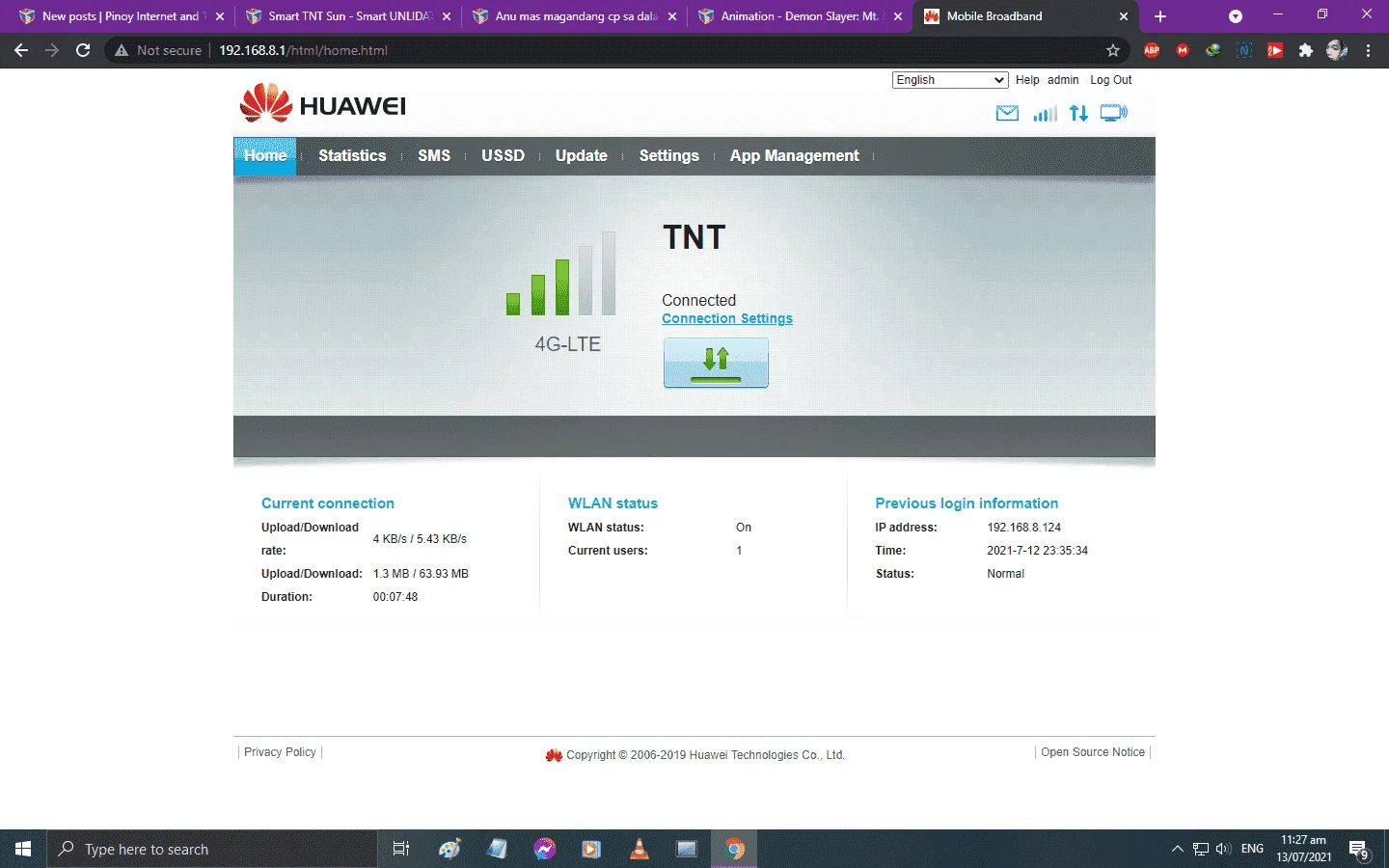
Task: Click the Huawei logo
Action: click(x=323, y=103)
